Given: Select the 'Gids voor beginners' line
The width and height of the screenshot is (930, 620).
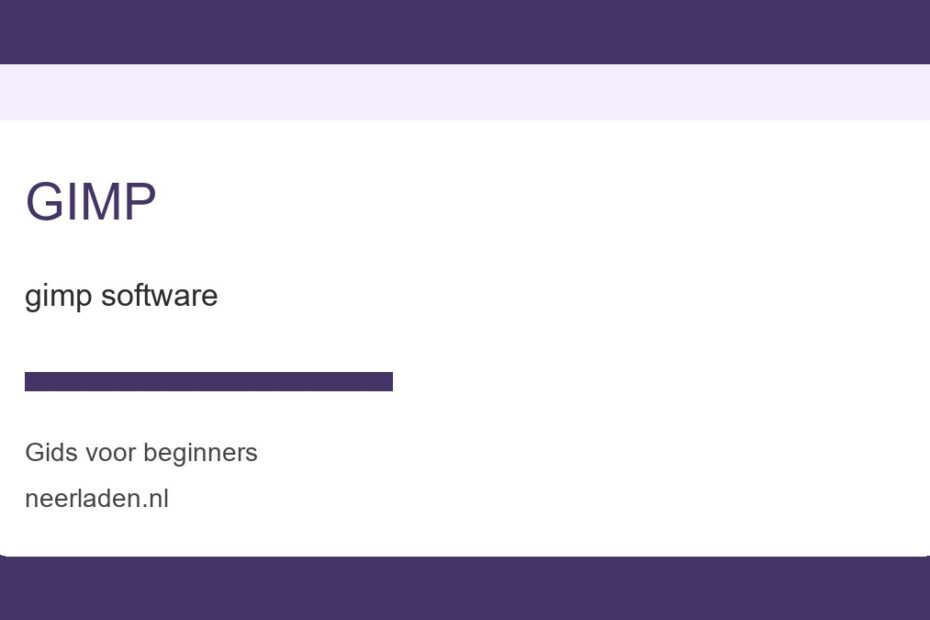Looking at the screenshot, I should point(141,453).
